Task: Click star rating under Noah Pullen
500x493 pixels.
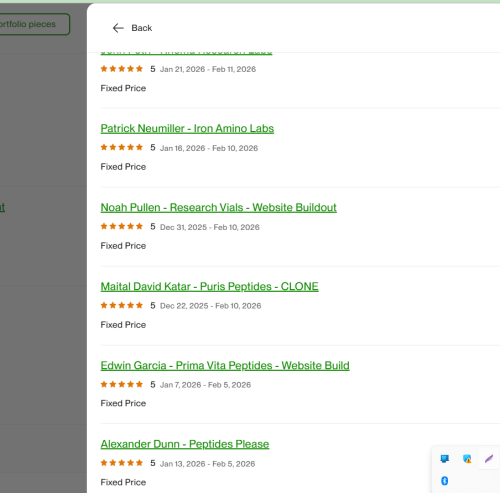Action: 122,226
